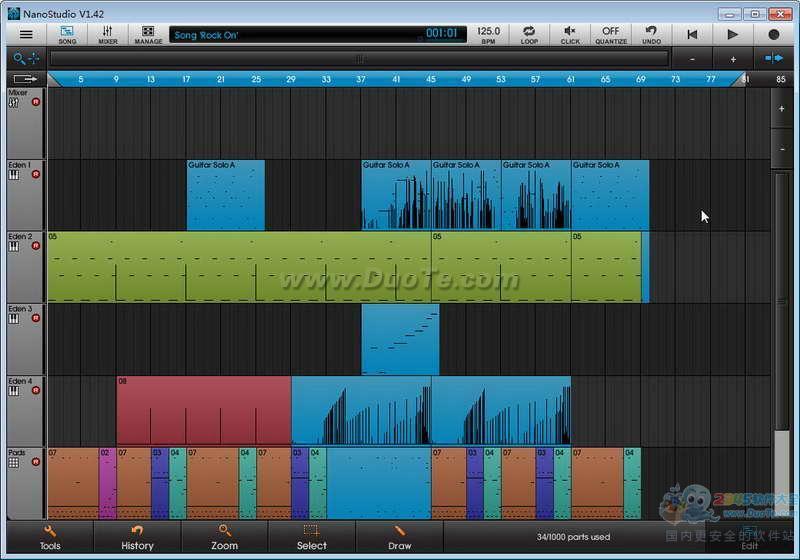
Task: Rewind to song start
Action: pos(692,34)
